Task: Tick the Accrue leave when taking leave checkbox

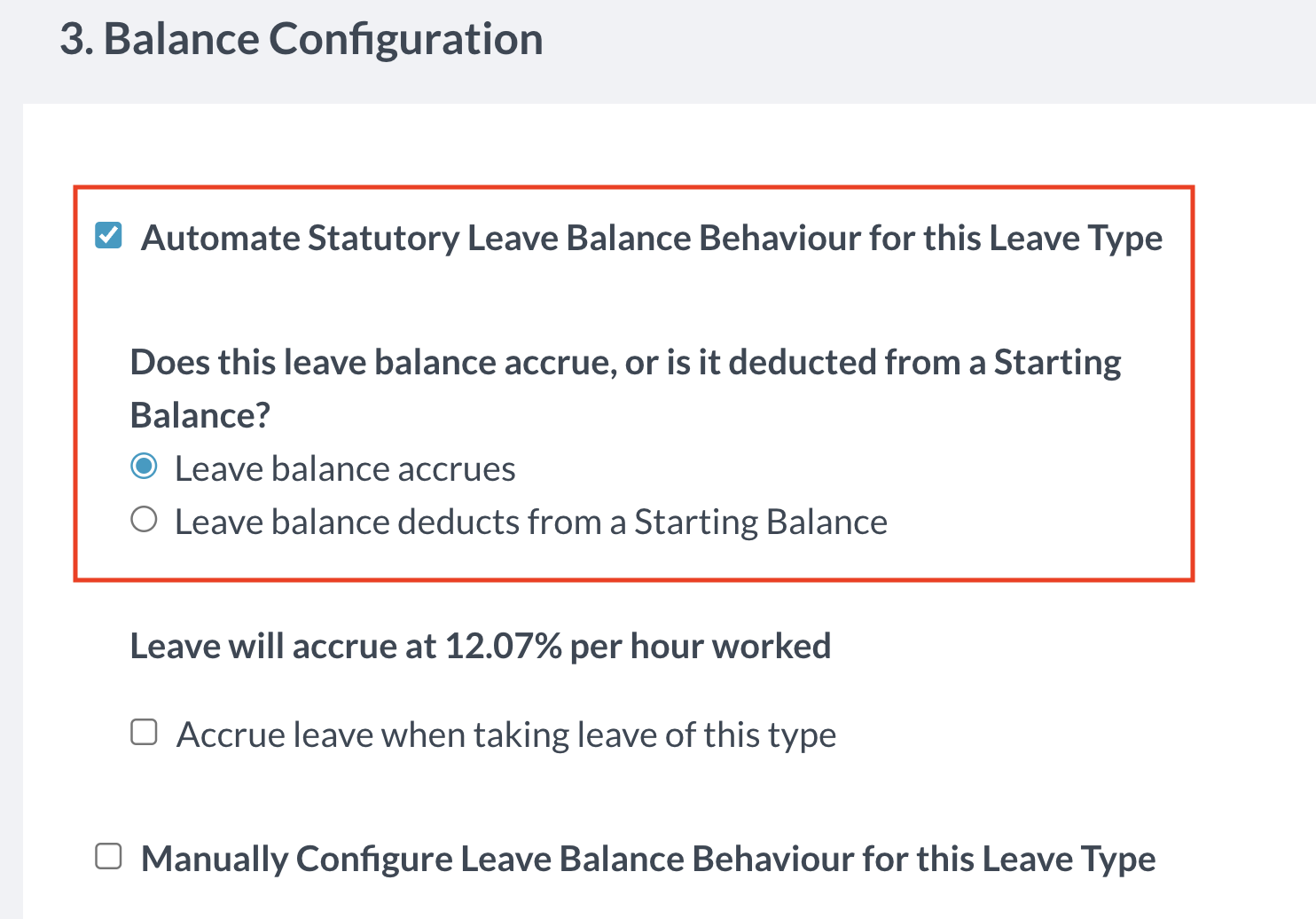Action: [x=144, y=733]
